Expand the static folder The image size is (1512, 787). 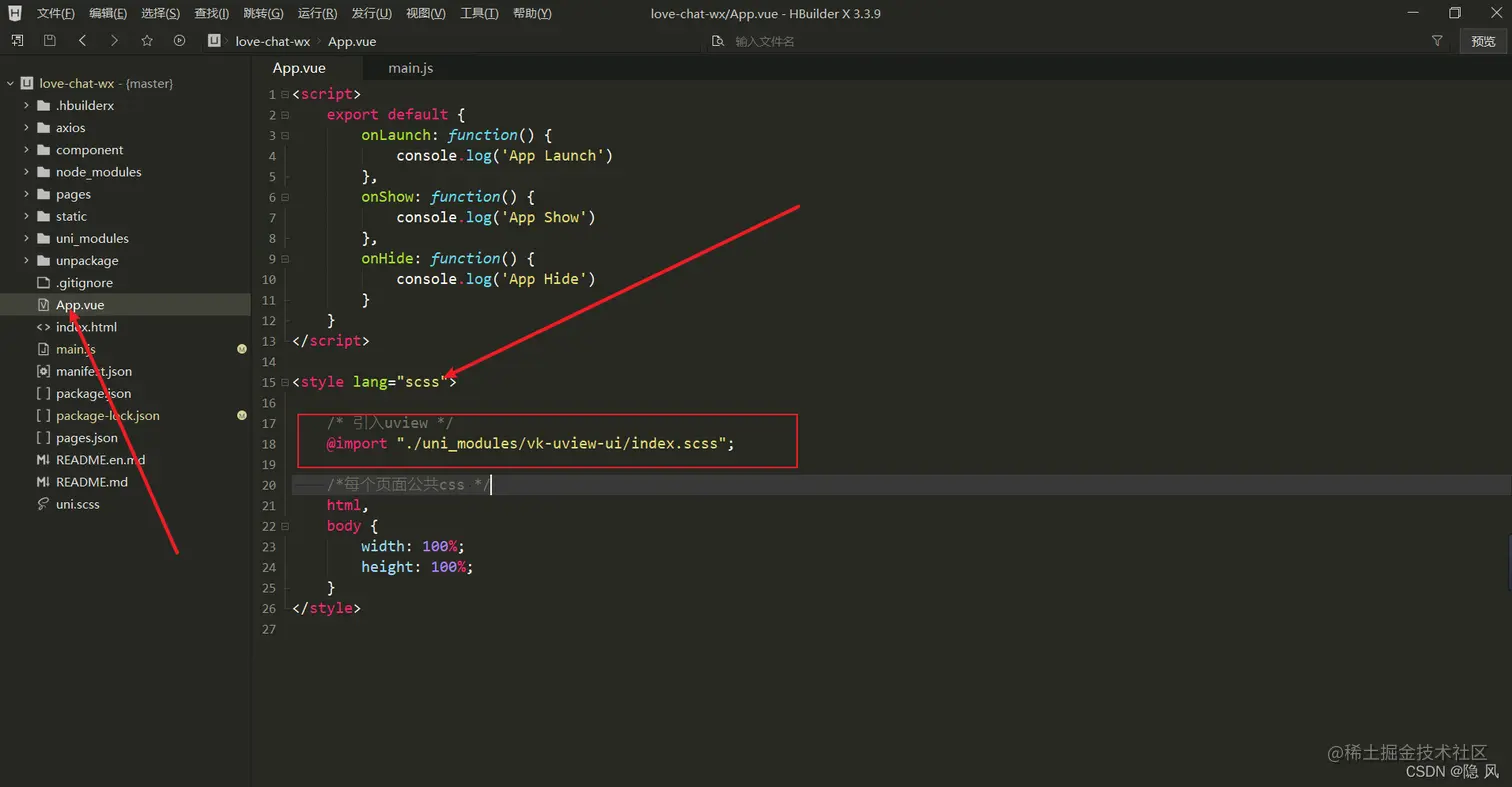(26, 216)
